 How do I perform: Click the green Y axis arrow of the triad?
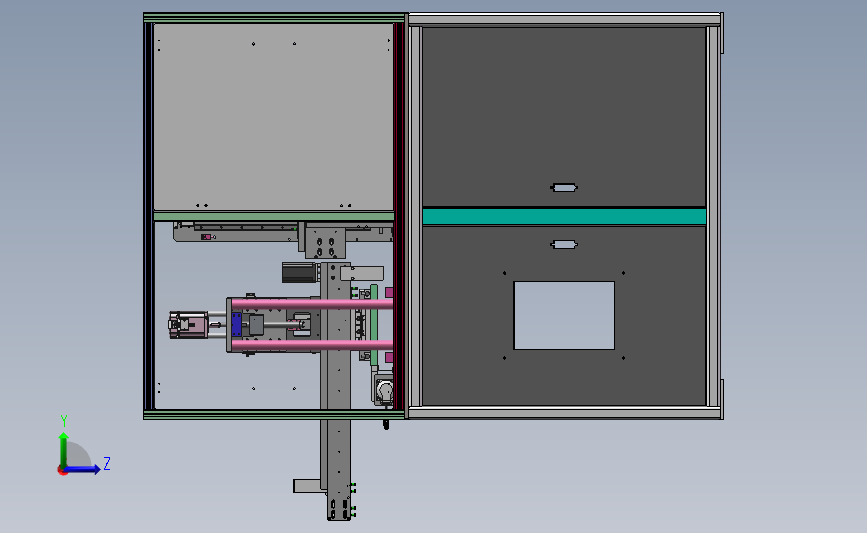[x=63, y=449]
